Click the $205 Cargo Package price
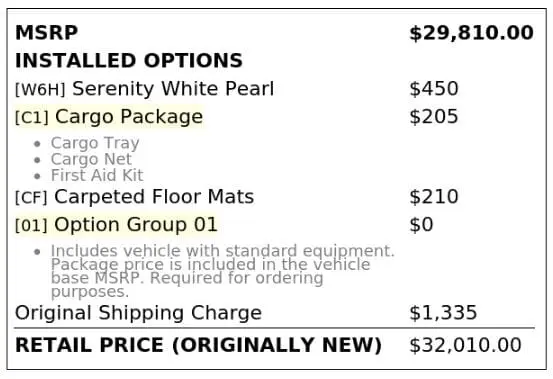This screenshot has height=379, width=553. [434, 117]
